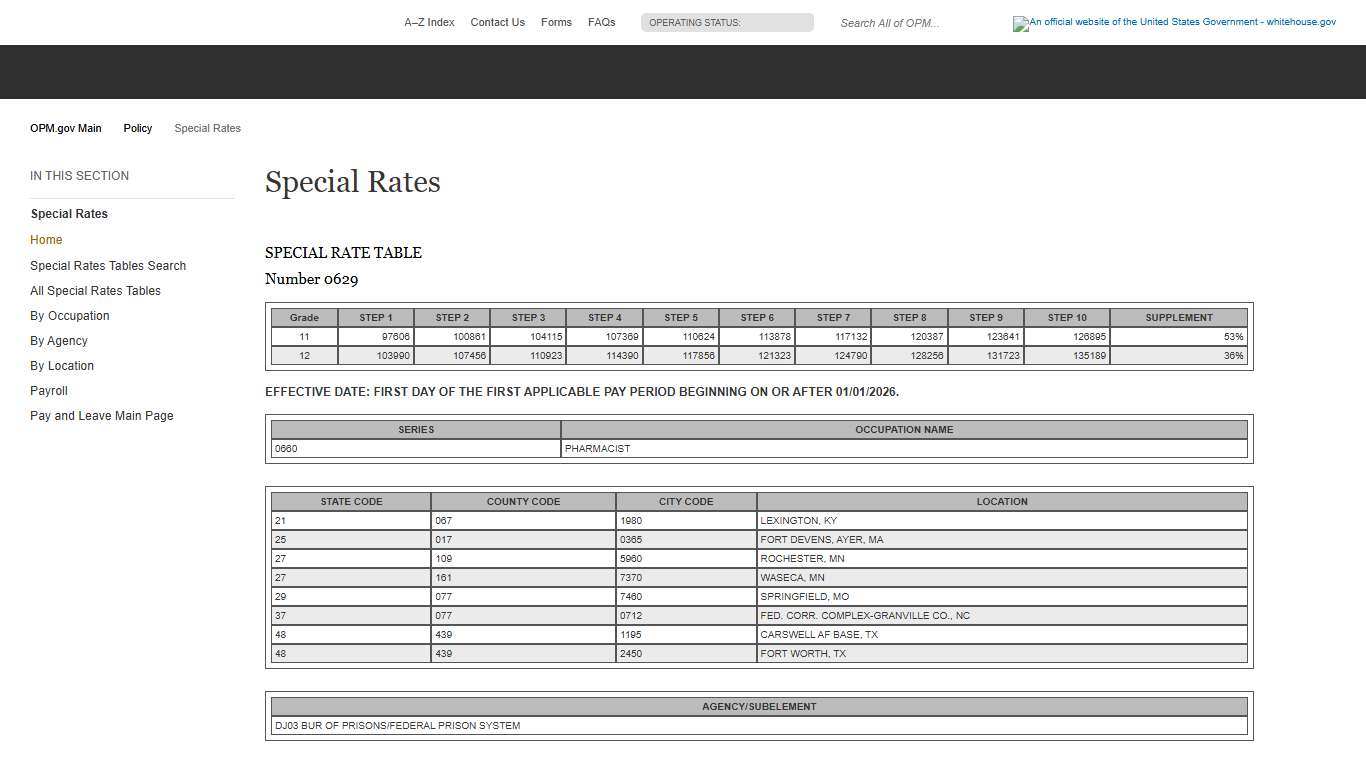
Task: Browse special rates By Occupation
Action: click(69, 315)
